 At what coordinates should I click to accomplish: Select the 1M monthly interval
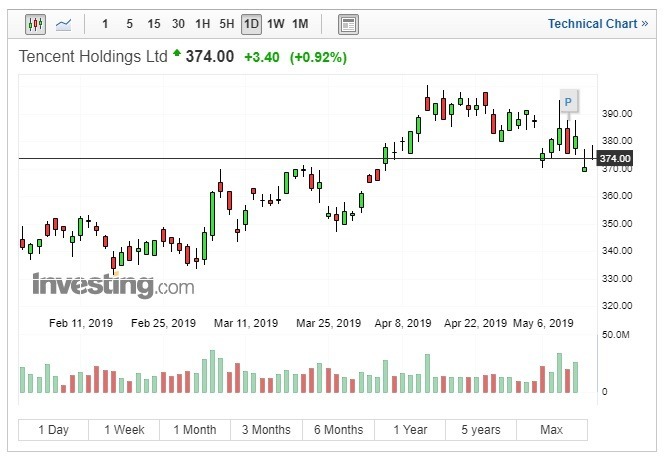point(300,24)
